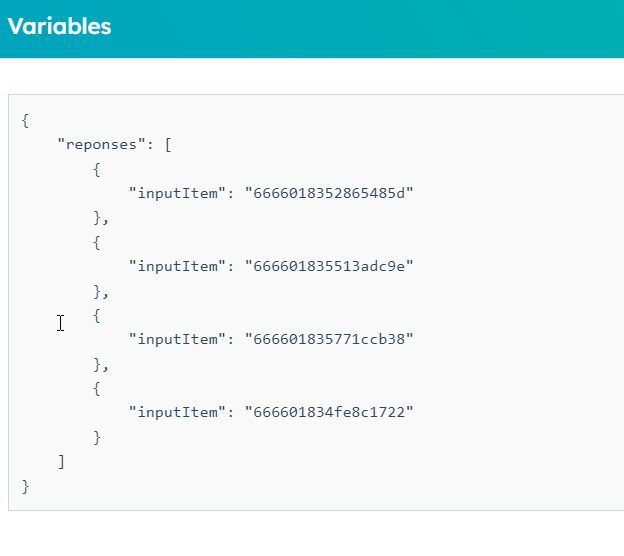The height and width of the screenshot is (556, 624).
Task: Click opening brace above the adc9e item
Action: pyautogui.click(x=97, y=242)
